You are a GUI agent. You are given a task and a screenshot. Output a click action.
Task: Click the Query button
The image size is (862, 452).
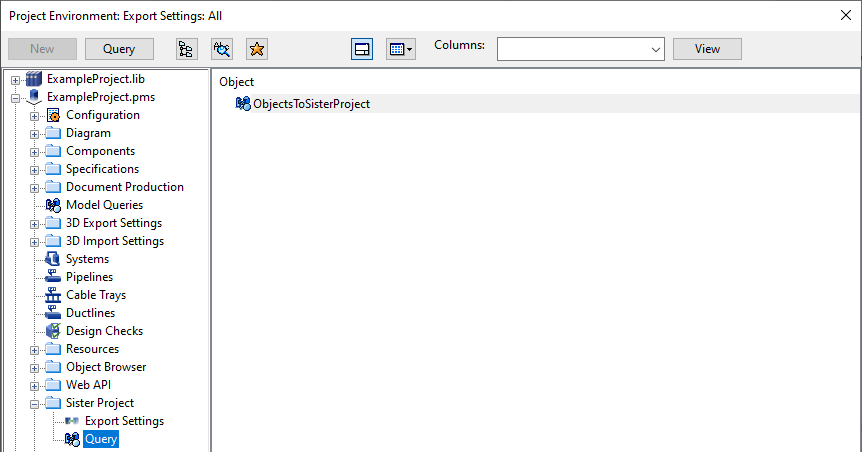click(x=119, y=49)
